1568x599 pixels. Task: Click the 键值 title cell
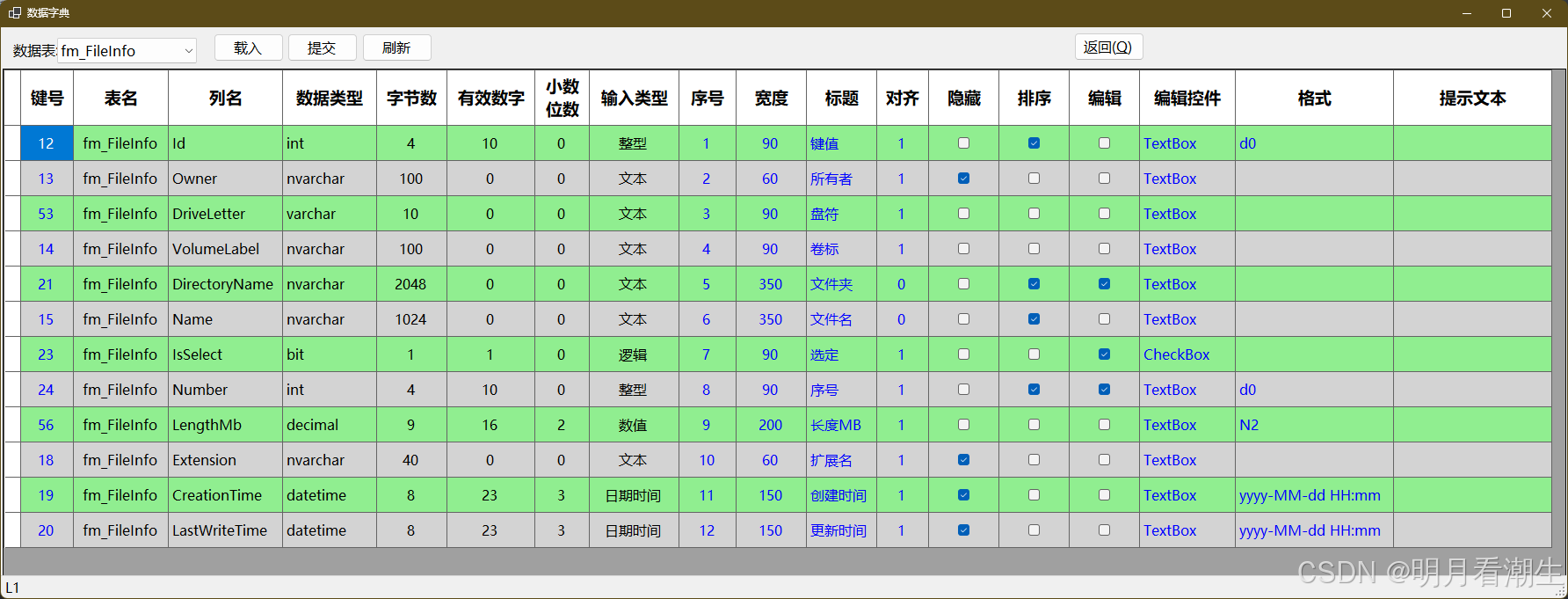tap(841, 143)
